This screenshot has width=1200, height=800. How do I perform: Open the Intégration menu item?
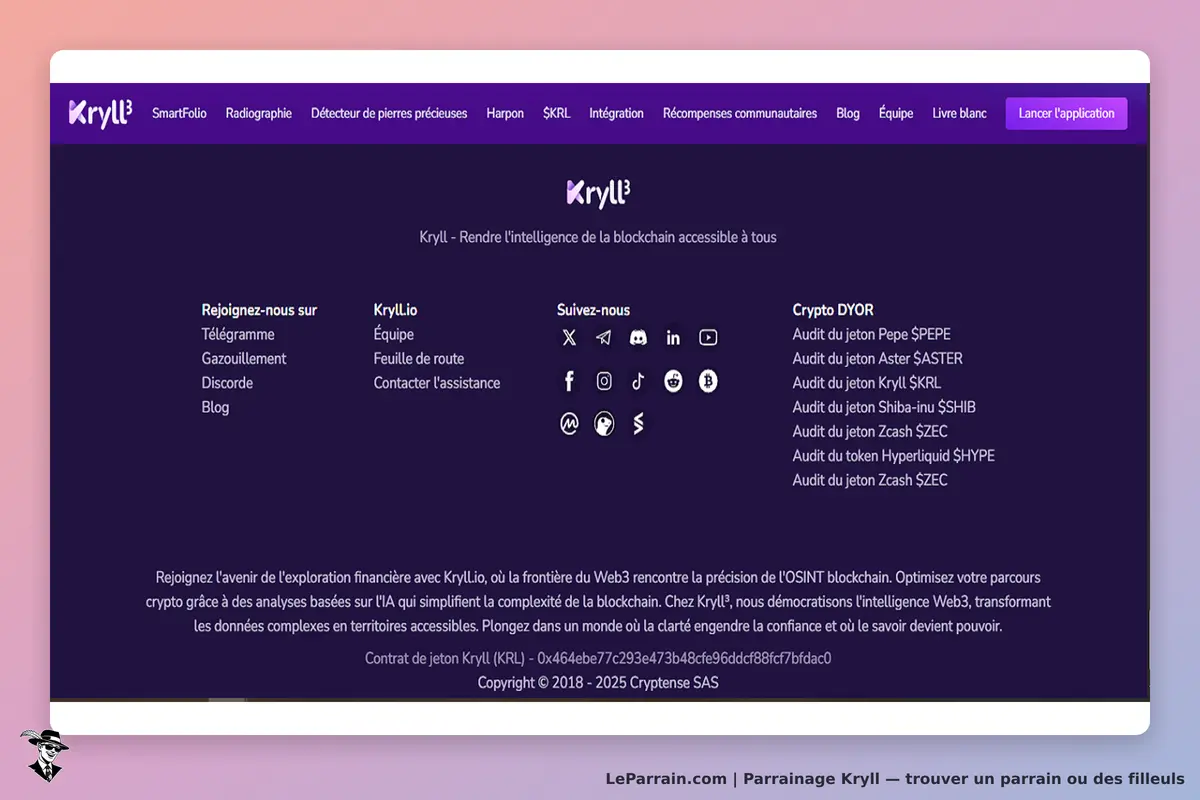point(616,113)
